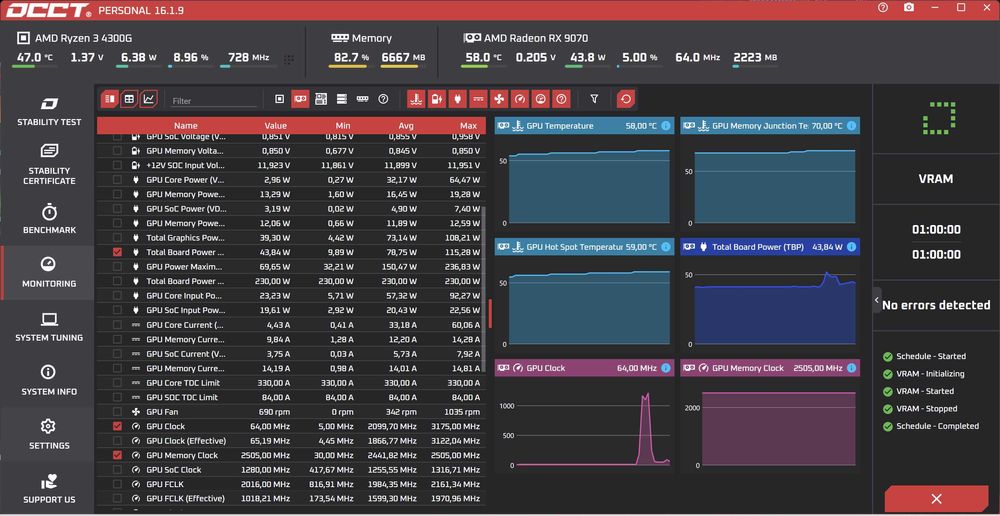Check the GPU Core Power checkbox

117,179
